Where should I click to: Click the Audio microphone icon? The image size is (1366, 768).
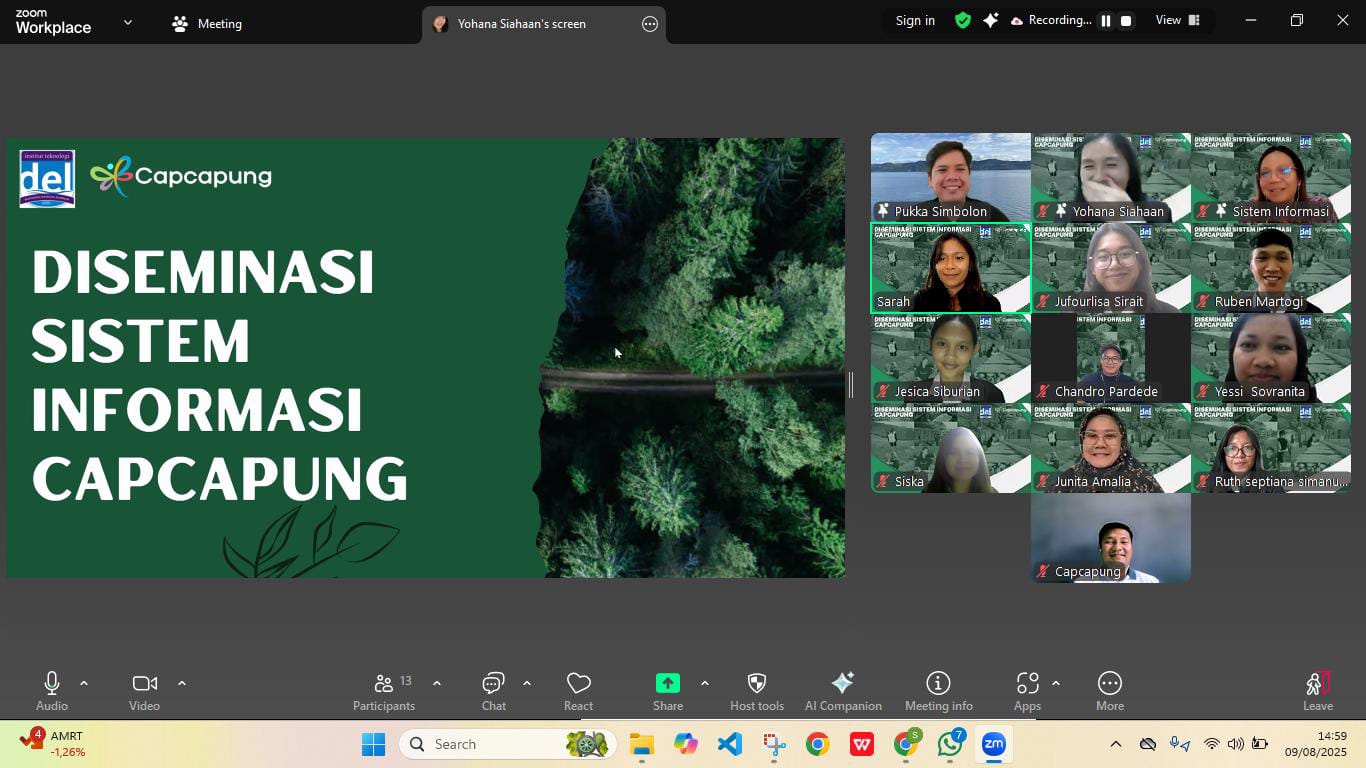click(52, 684)
